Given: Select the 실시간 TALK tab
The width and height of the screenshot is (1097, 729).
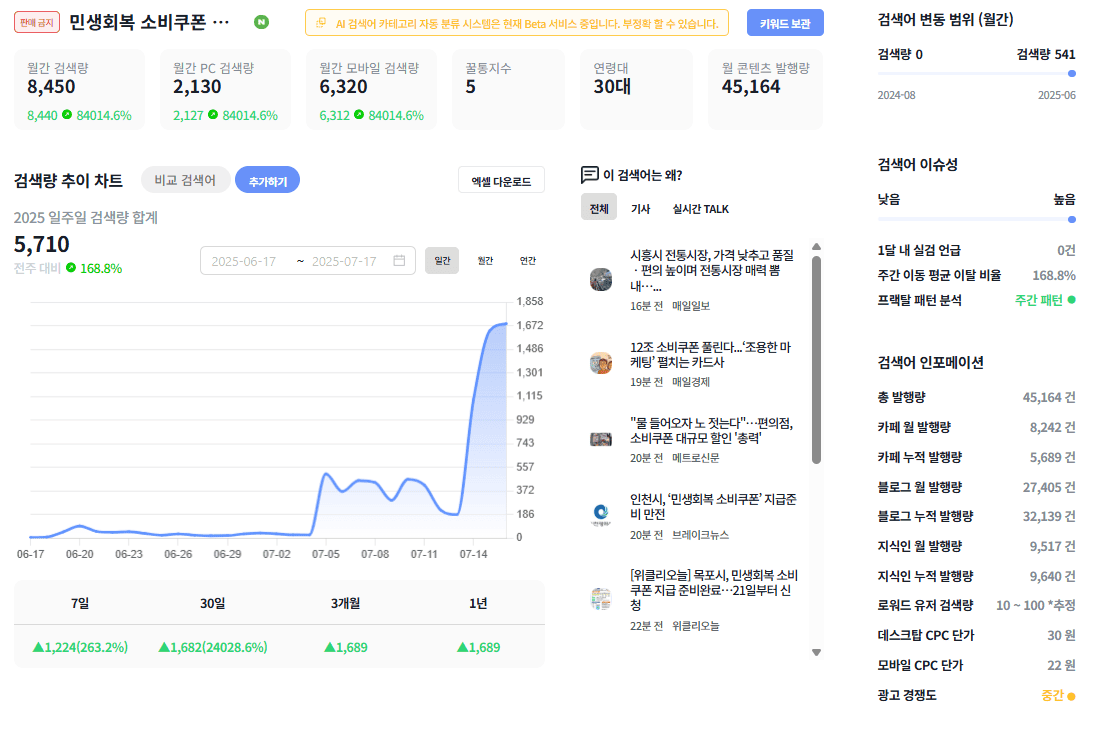Looking at the screenshot, I should (700, 208).
